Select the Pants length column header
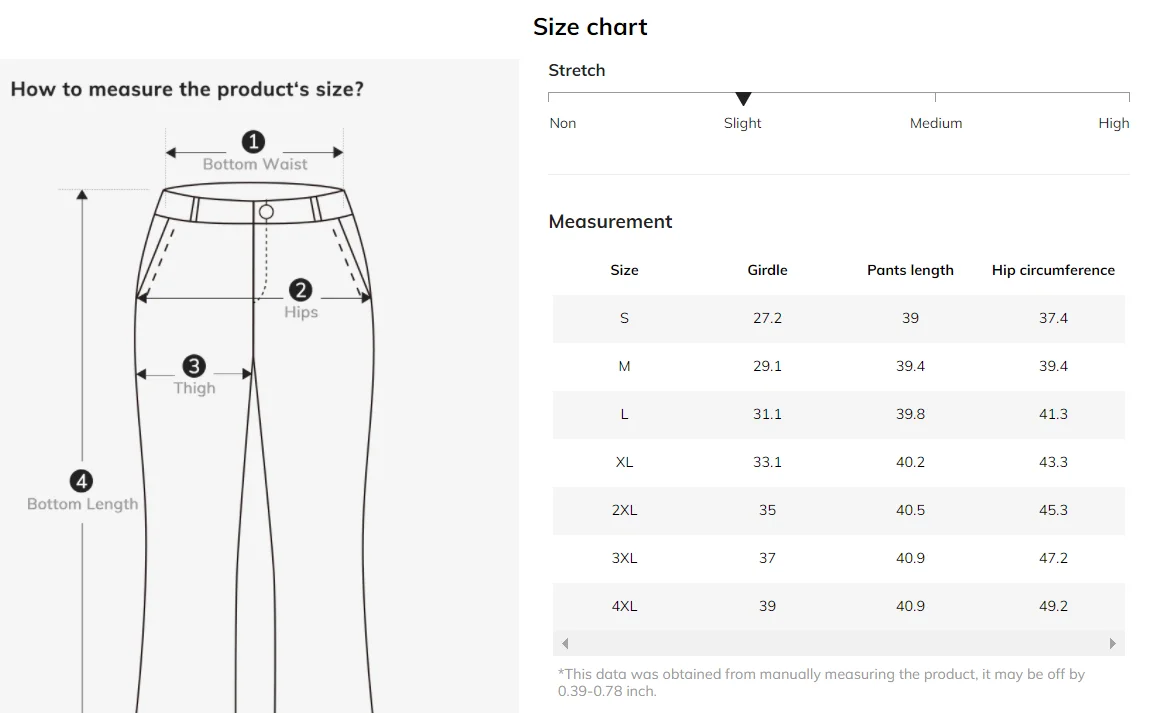Viewport: 1150px width, 713px height. tap(910, 270)
